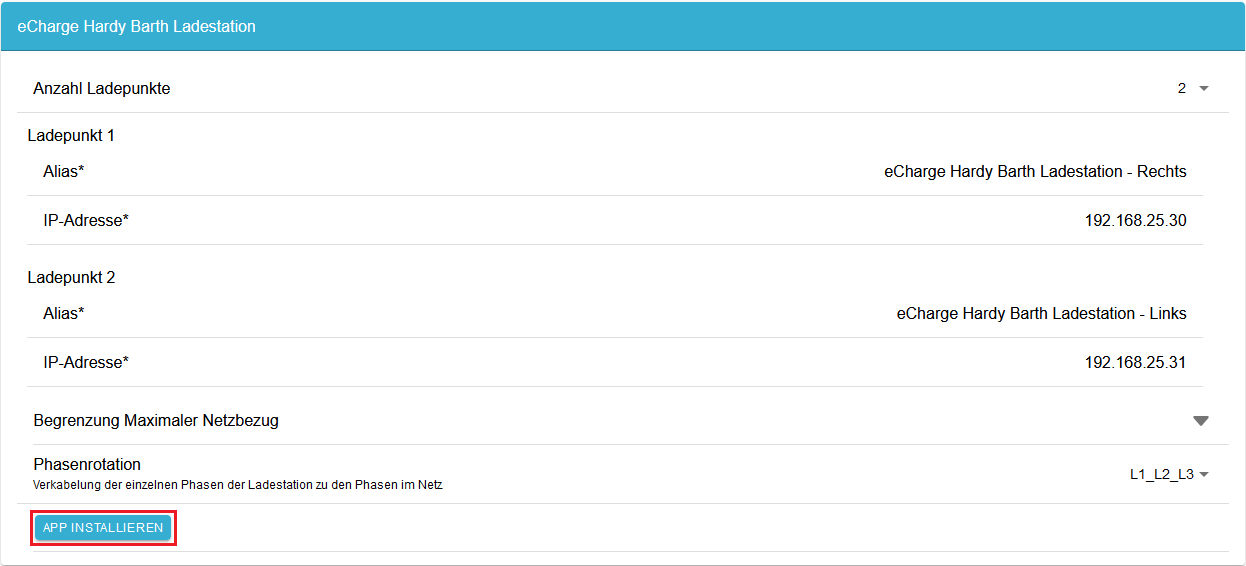Click the Ladepunkt 1 heading
Image resolution: width=1246 pixels, height=566 pixels.
click(71, 136)
